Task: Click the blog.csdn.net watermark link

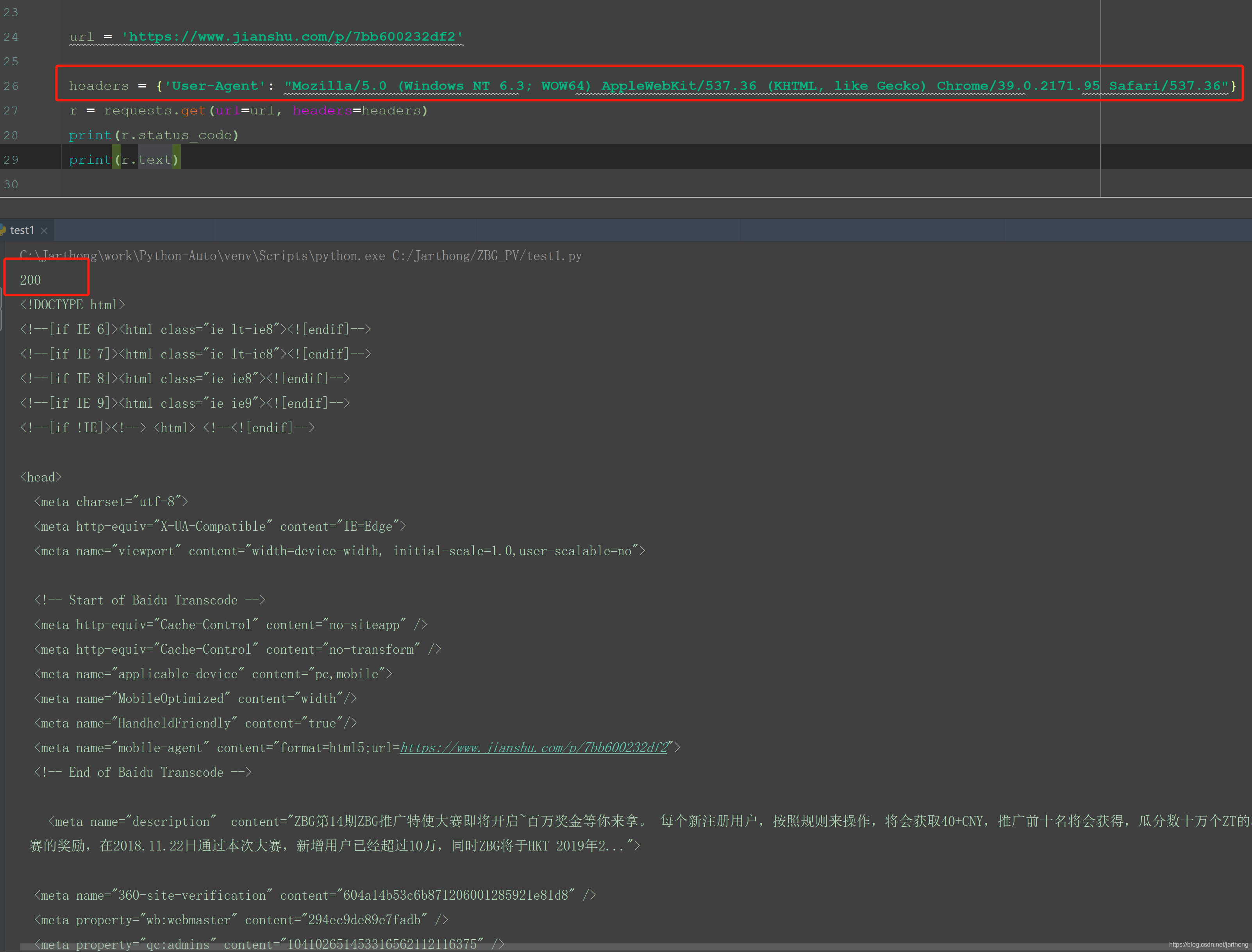Action: coord(1208,945)
